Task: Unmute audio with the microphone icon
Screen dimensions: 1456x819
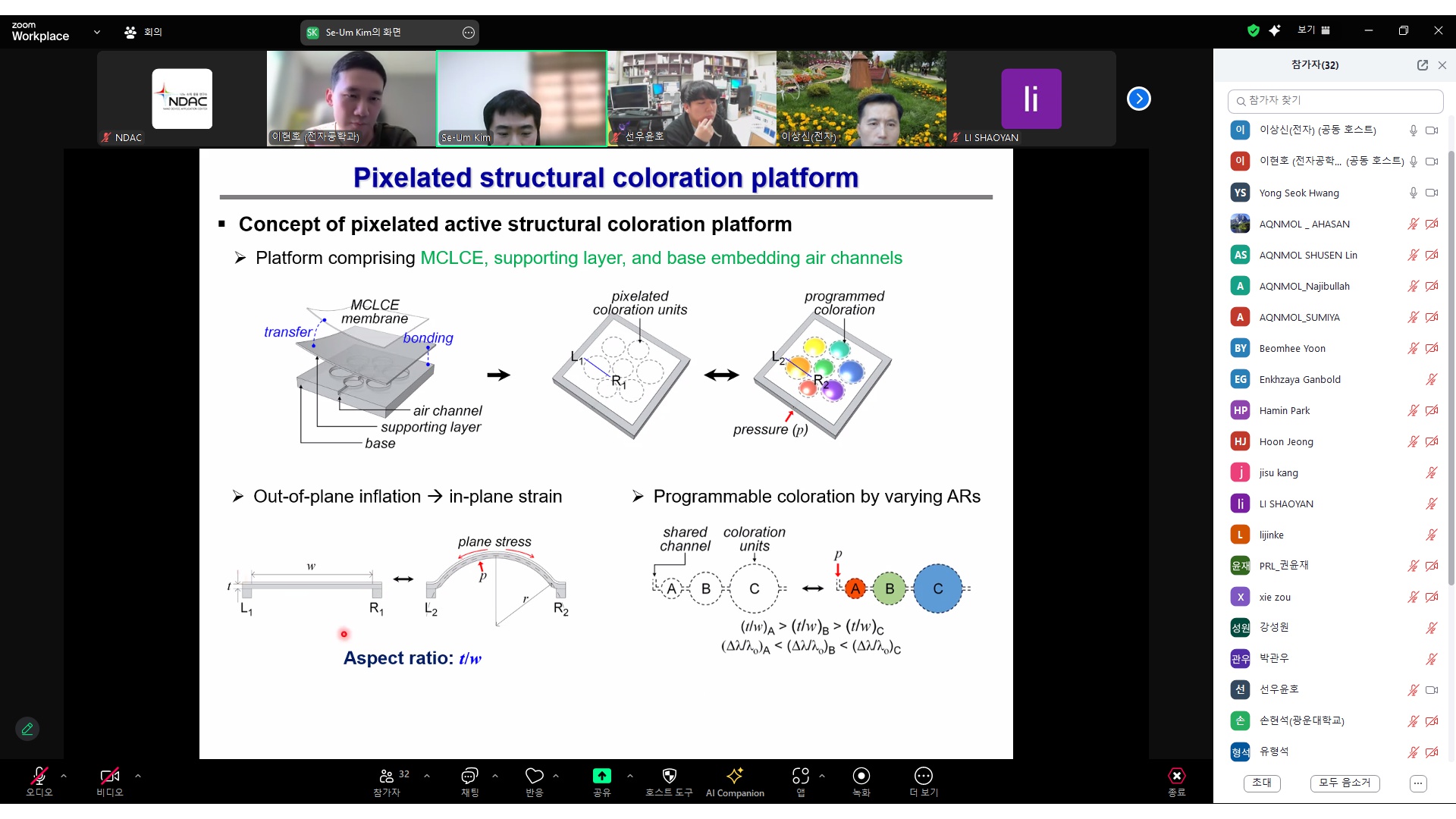Action: 39,776
